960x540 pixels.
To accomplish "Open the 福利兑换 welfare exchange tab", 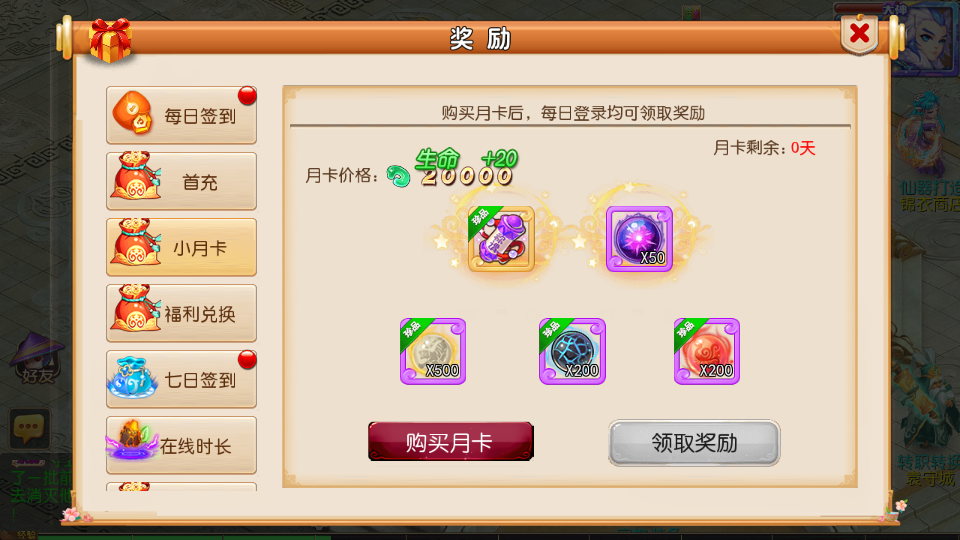I will 181,313.
